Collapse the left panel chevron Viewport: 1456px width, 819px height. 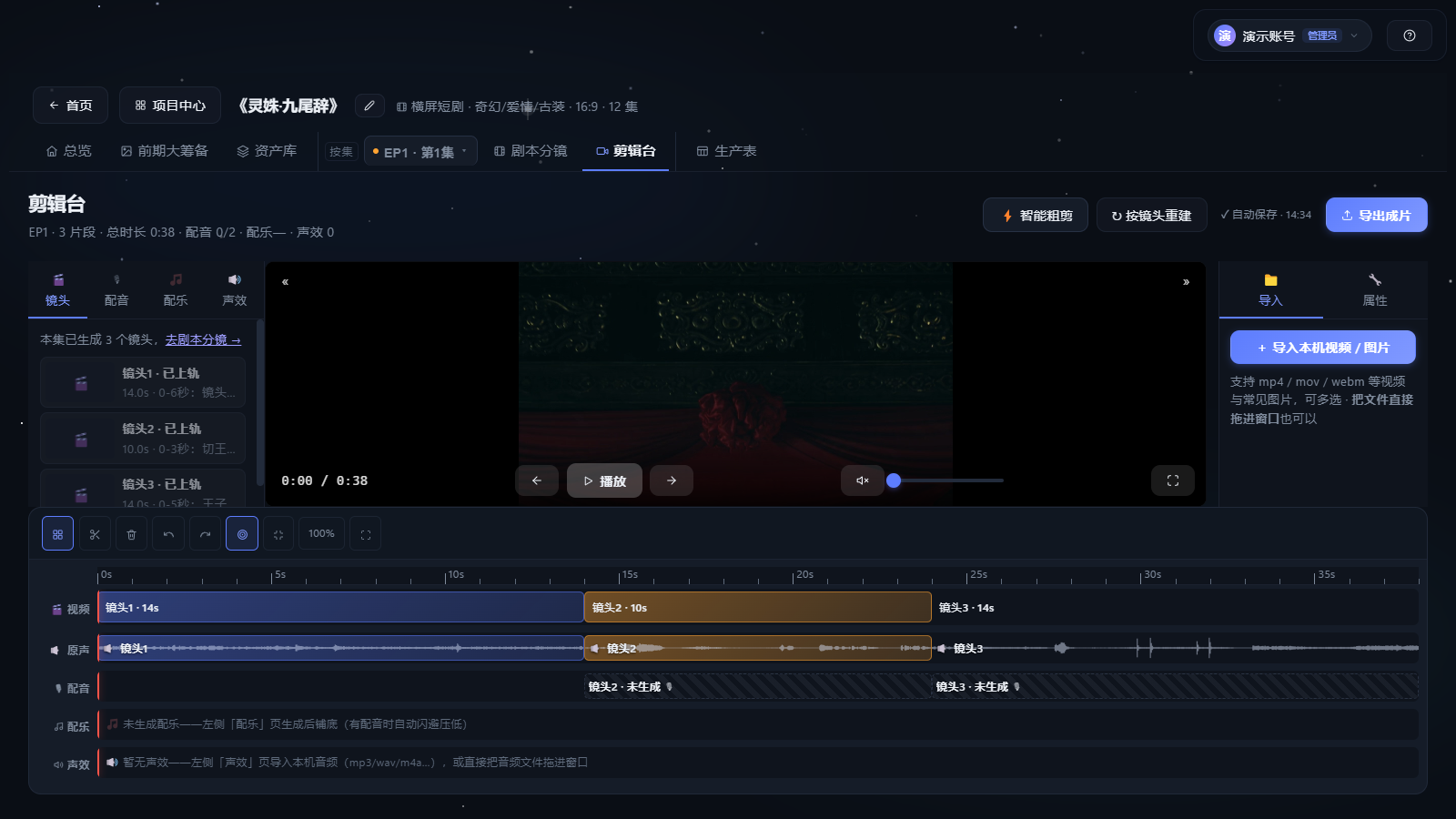click(285, 282)
